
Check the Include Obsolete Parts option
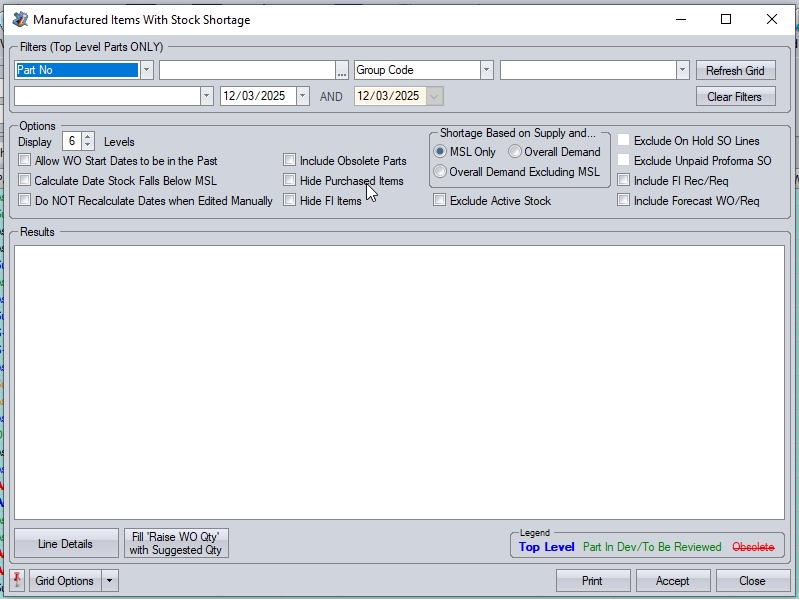(x=290, y=161)
